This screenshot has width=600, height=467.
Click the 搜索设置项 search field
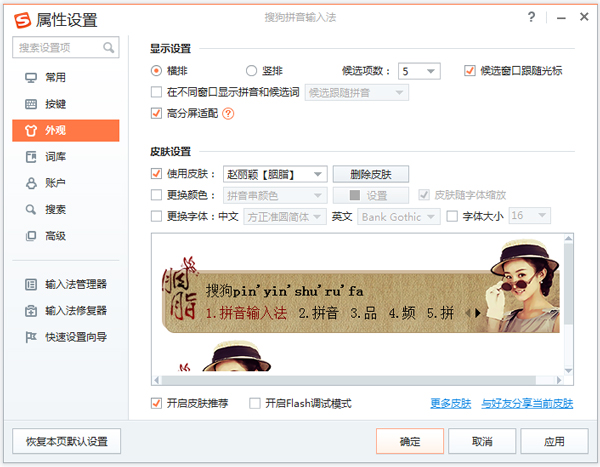(66, 47)
